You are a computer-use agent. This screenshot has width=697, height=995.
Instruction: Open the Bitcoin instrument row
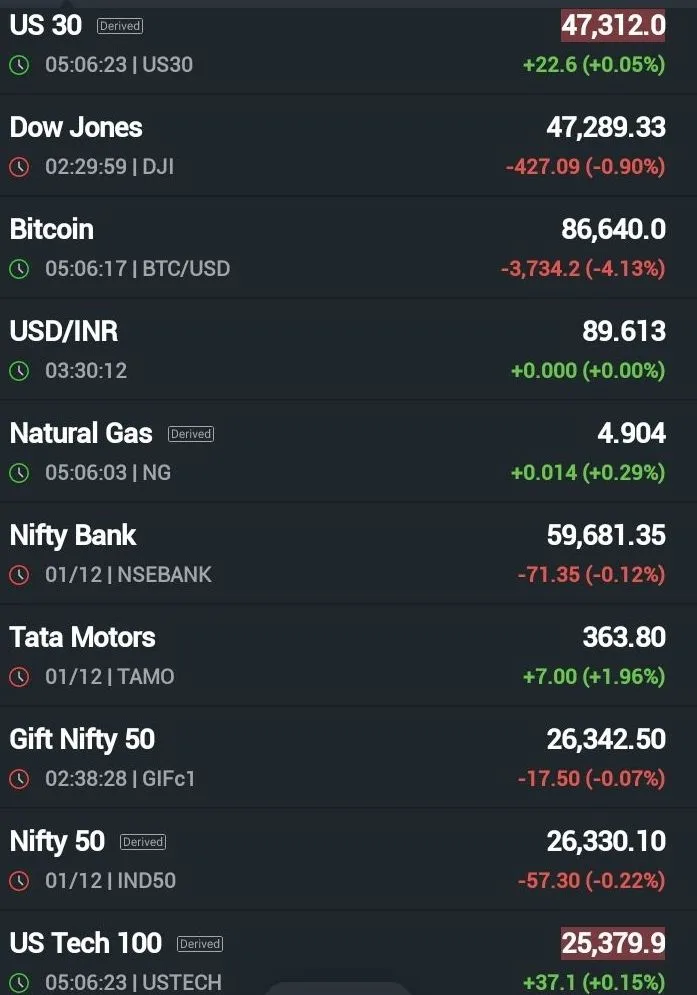tap(51, 229)
